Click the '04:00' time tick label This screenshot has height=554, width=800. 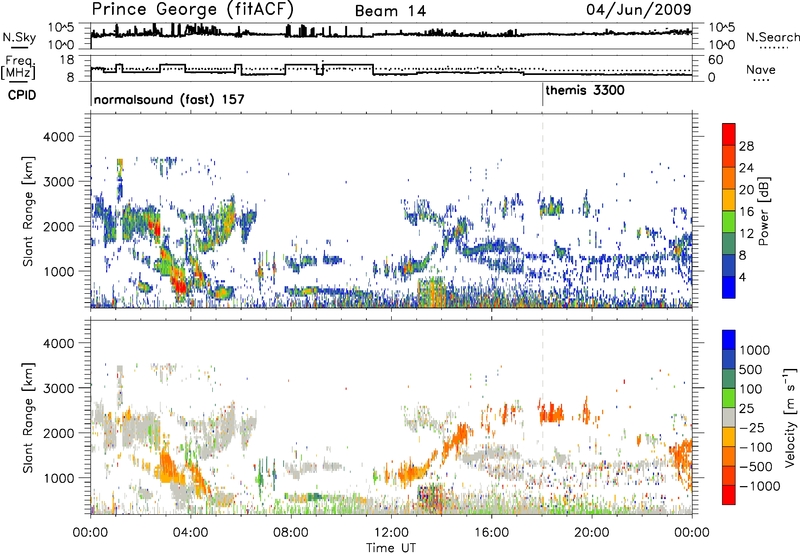pos(190,533)
